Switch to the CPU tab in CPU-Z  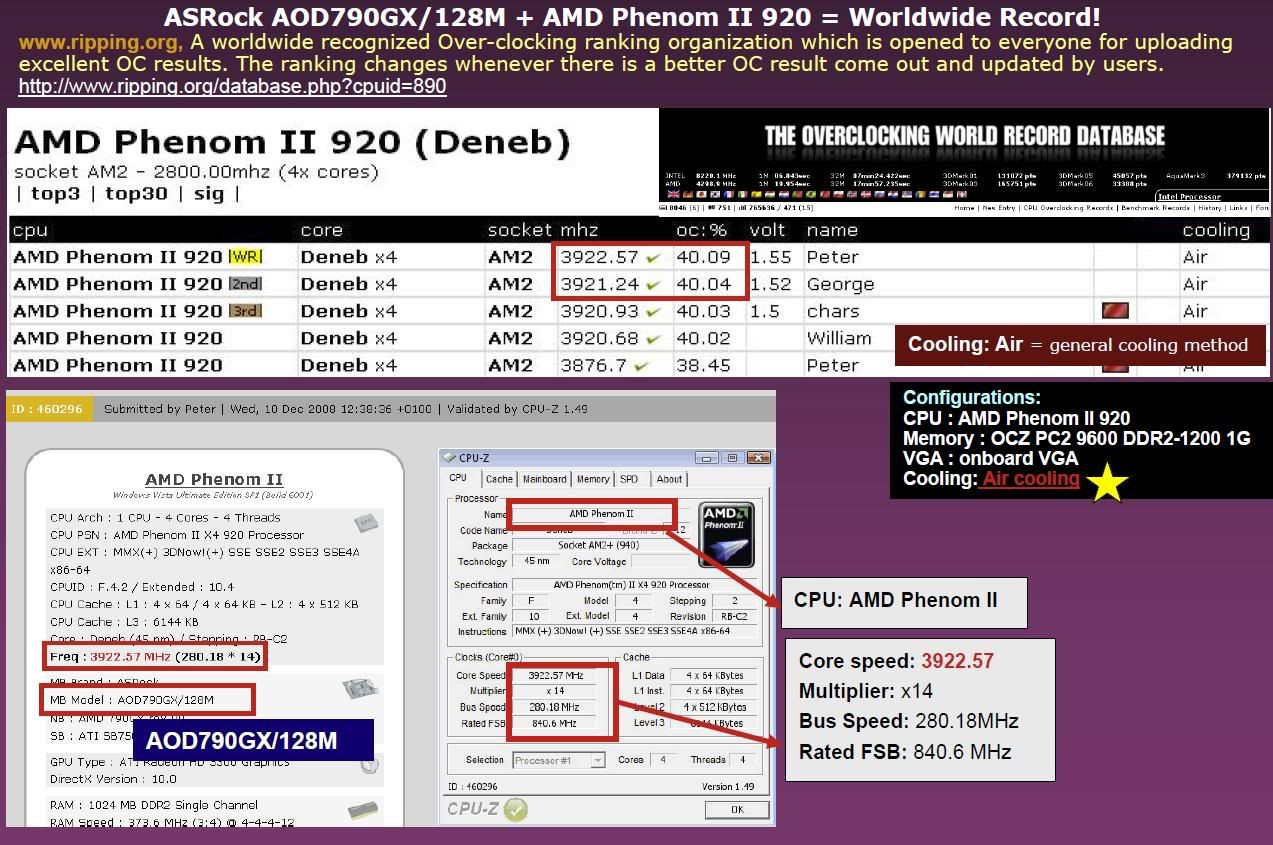click(458, 478)
